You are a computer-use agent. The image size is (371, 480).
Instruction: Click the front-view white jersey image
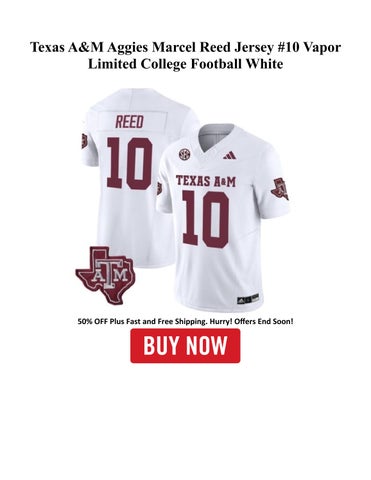point(223,217)
